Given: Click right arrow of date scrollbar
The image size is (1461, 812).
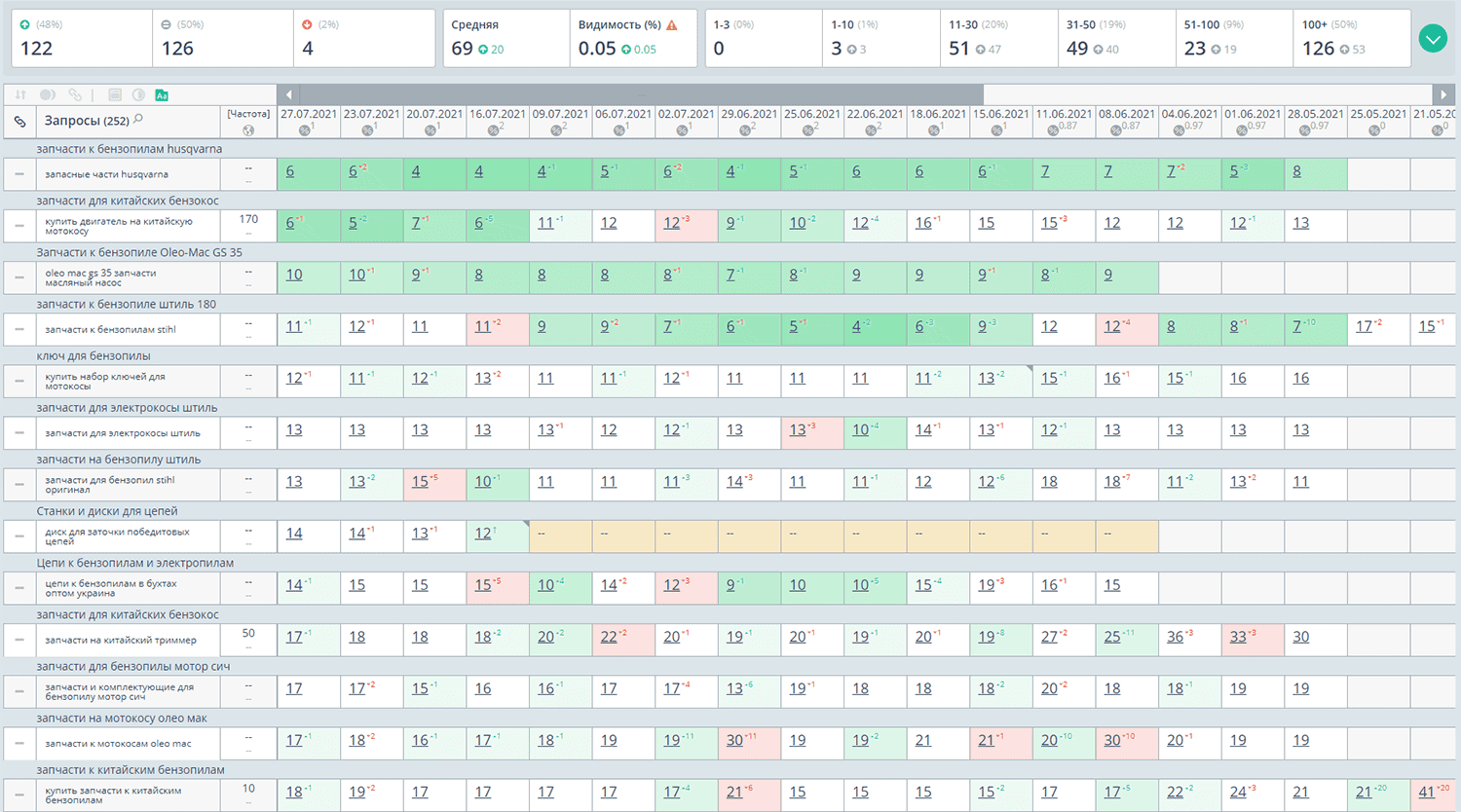Looking at the screenshot, I should coord(1443,94).
